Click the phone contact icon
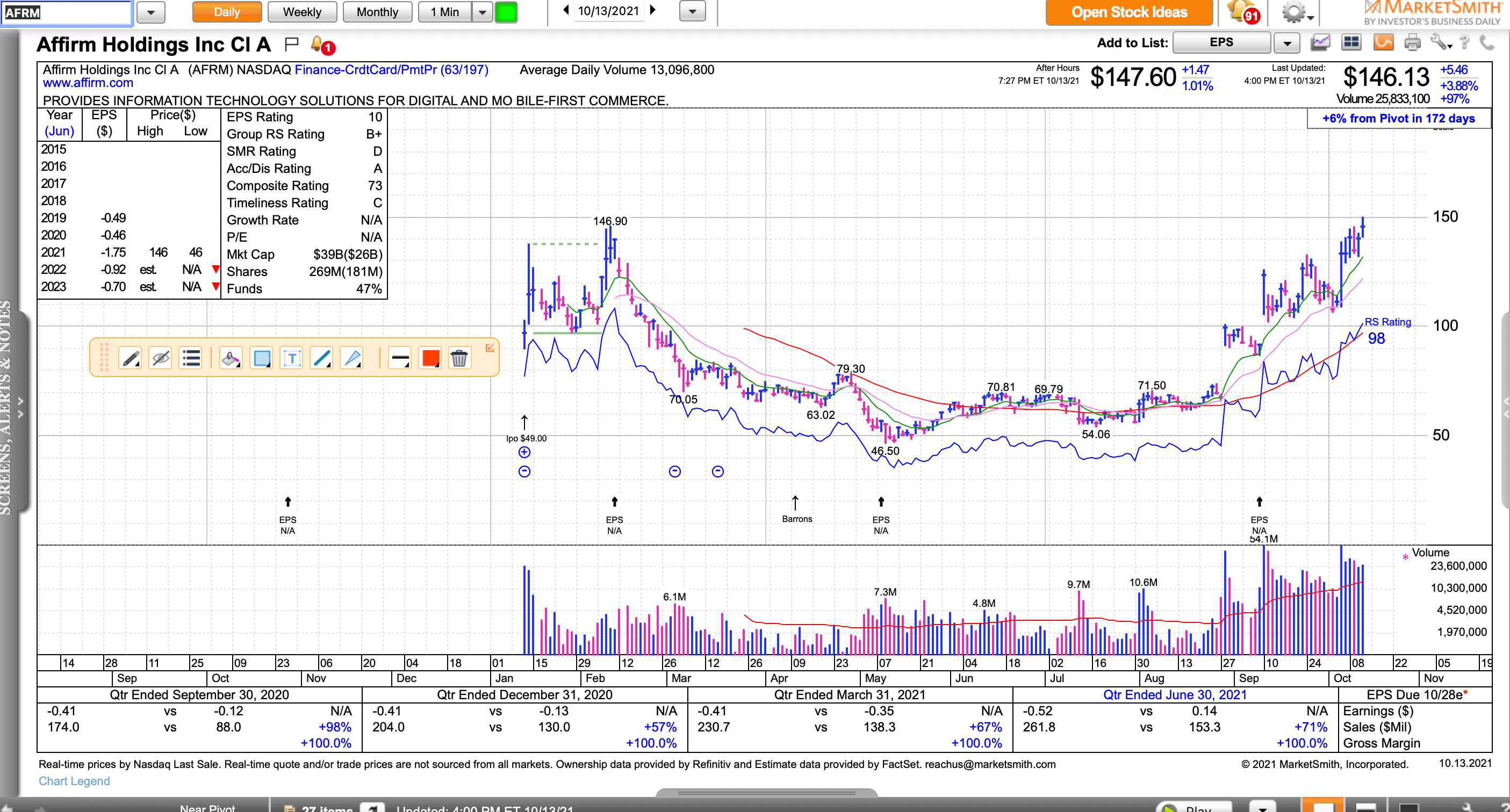Image resolution: width=1510 pixels, height=812 pixels. coord(1487,43)
